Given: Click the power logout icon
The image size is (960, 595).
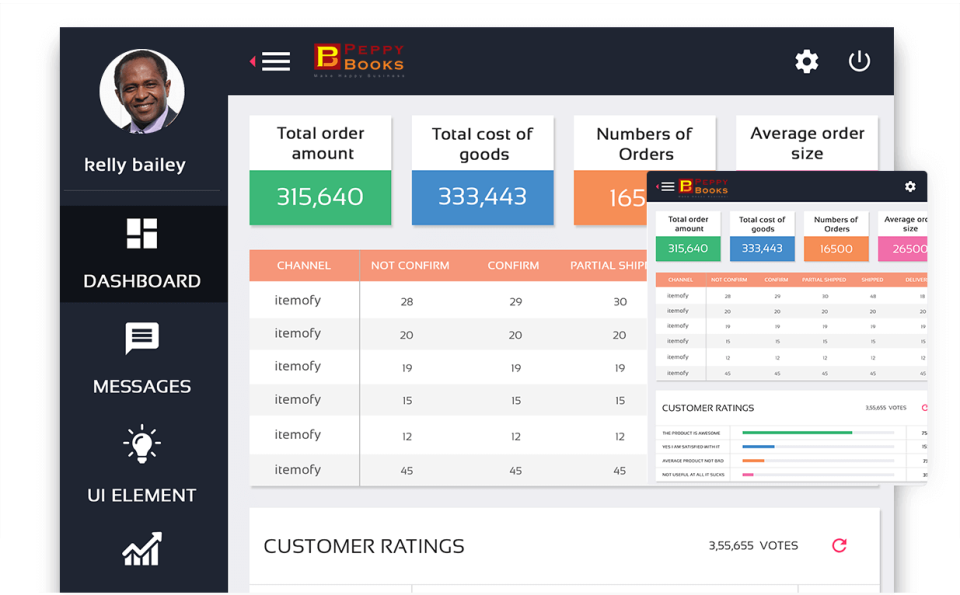Looking at the screenshot, I should pos(859,61).
